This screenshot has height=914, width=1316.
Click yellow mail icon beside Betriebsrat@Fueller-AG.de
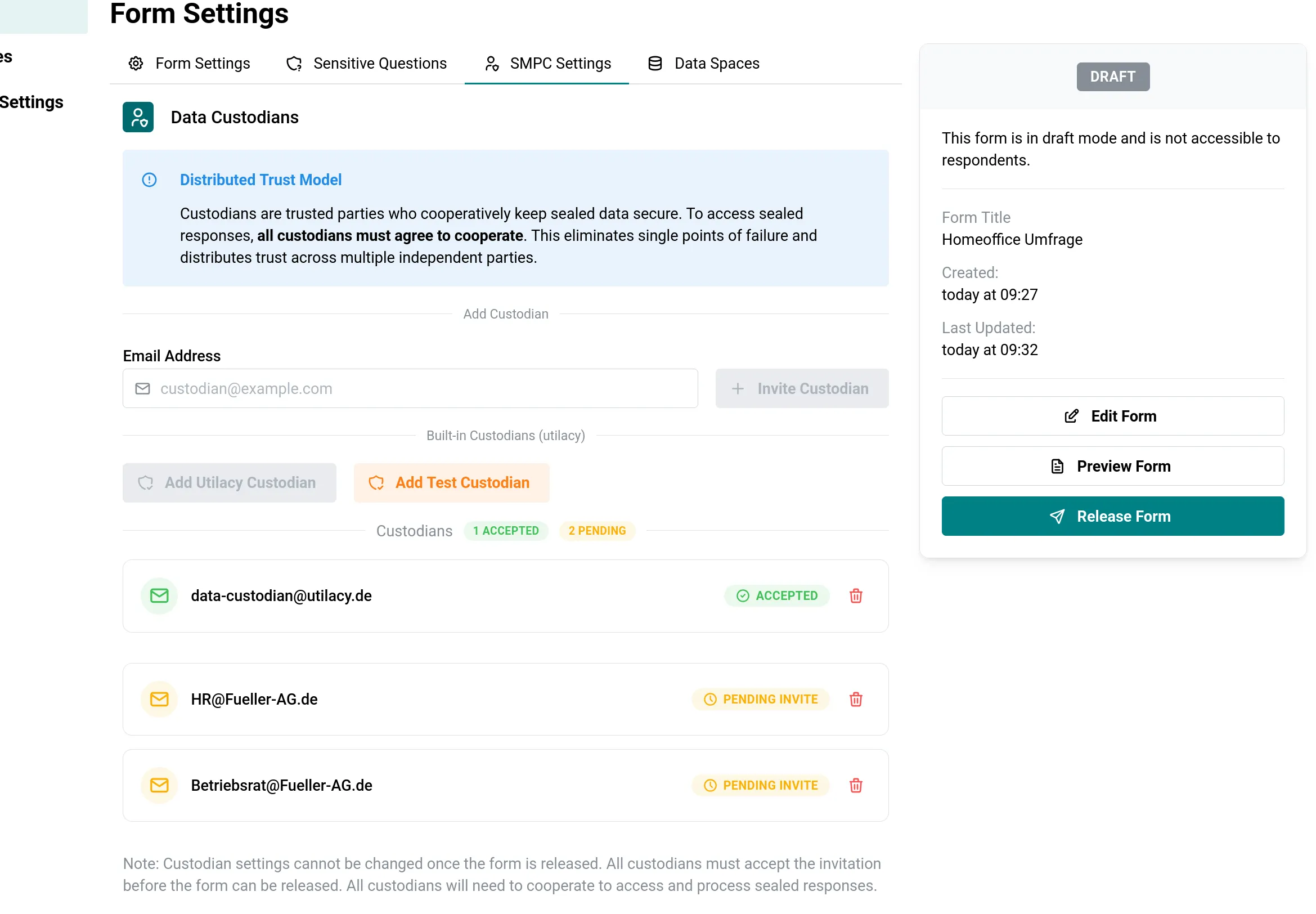pyautogui.click(x=159, y=785)
